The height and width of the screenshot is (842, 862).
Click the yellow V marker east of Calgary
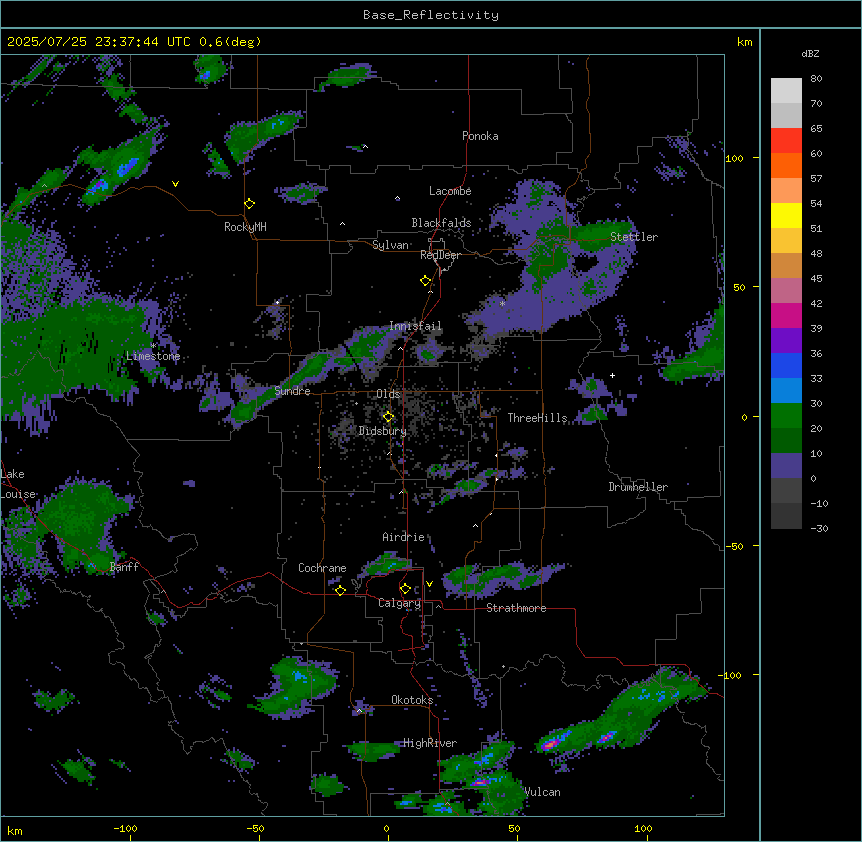click(x=429, y=584)
